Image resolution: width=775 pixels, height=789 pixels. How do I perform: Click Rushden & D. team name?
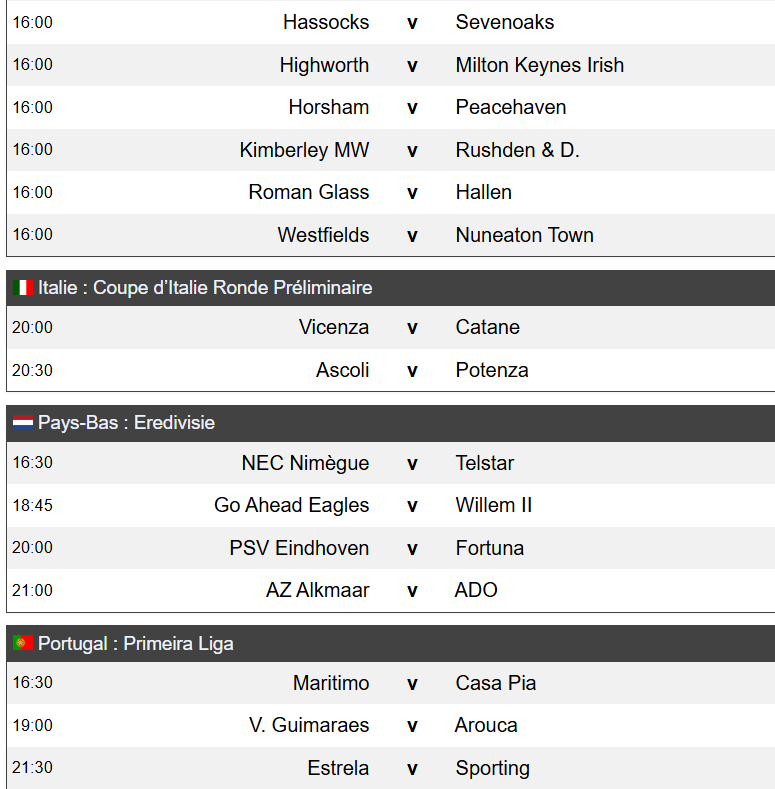517,150
